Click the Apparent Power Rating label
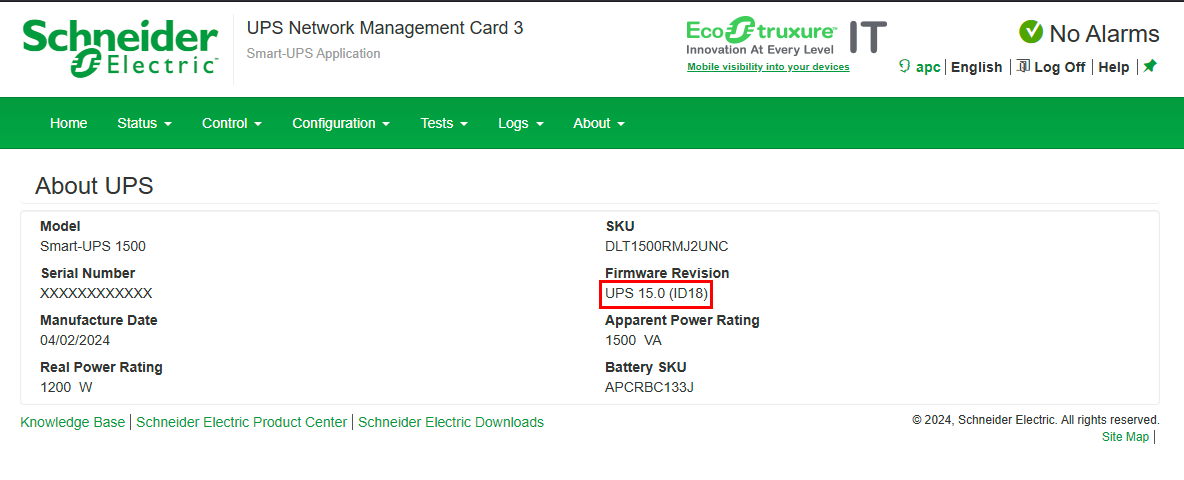This screenshot has width=1184, height=480. (683, 320)
